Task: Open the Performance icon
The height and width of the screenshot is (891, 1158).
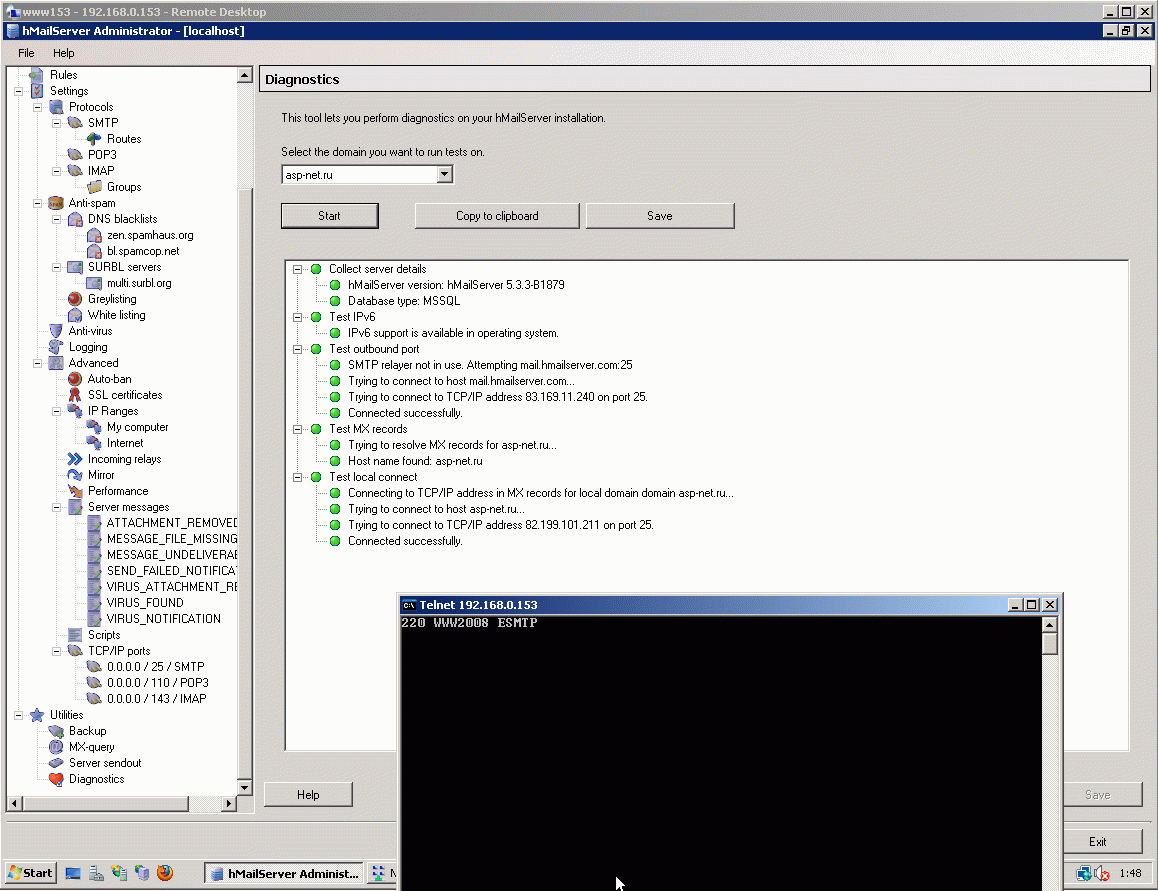Action: [x=75, y=491]
